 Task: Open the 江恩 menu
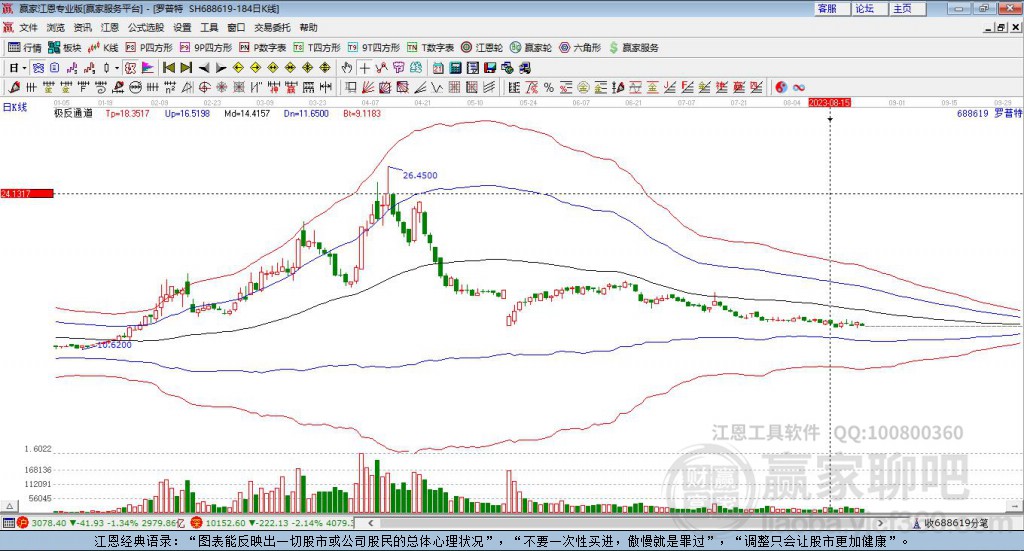[x=110, y=27]
